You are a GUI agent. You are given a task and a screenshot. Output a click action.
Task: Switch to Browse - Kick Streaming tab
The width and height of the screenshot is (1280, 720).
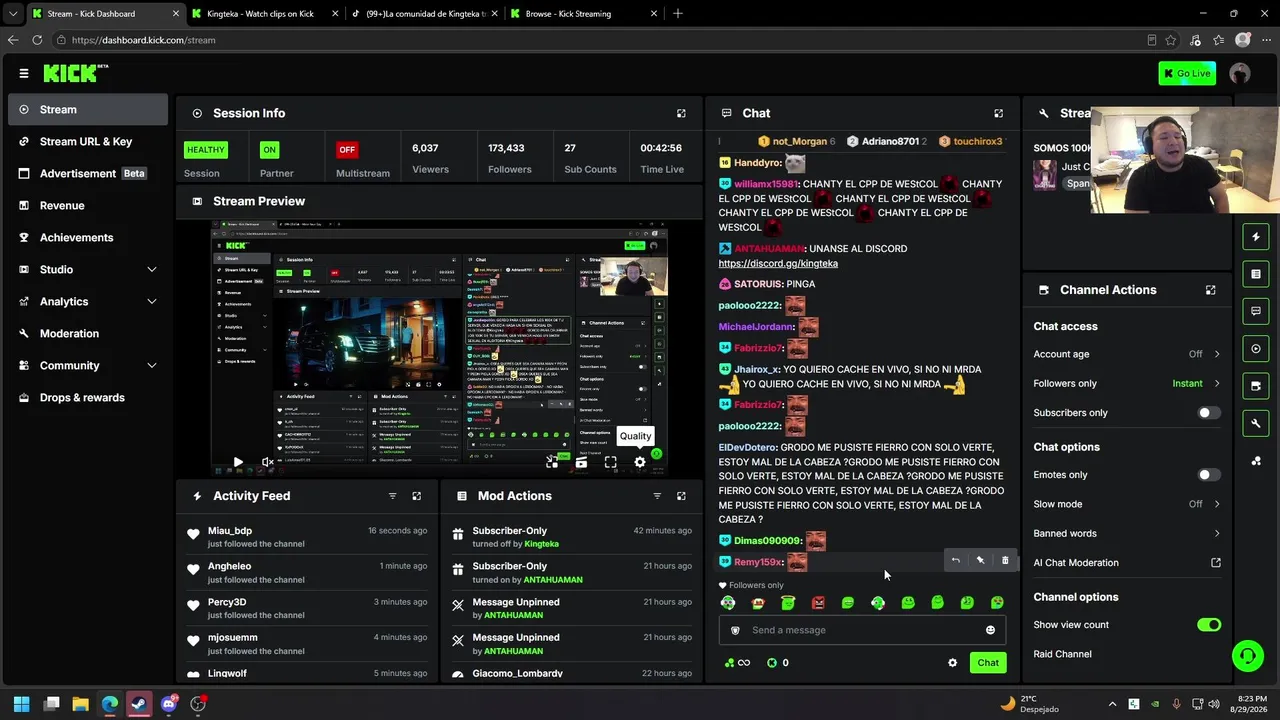click(x=583, y=14)
